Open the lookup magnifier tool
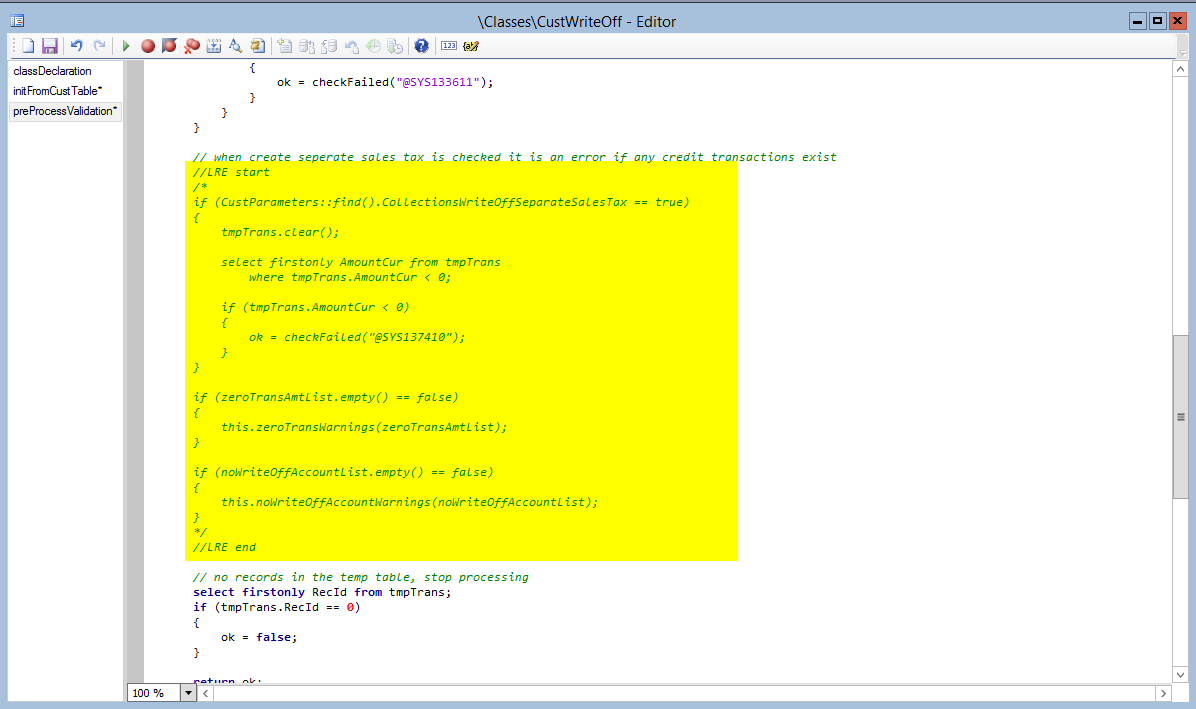 point(235,46)
